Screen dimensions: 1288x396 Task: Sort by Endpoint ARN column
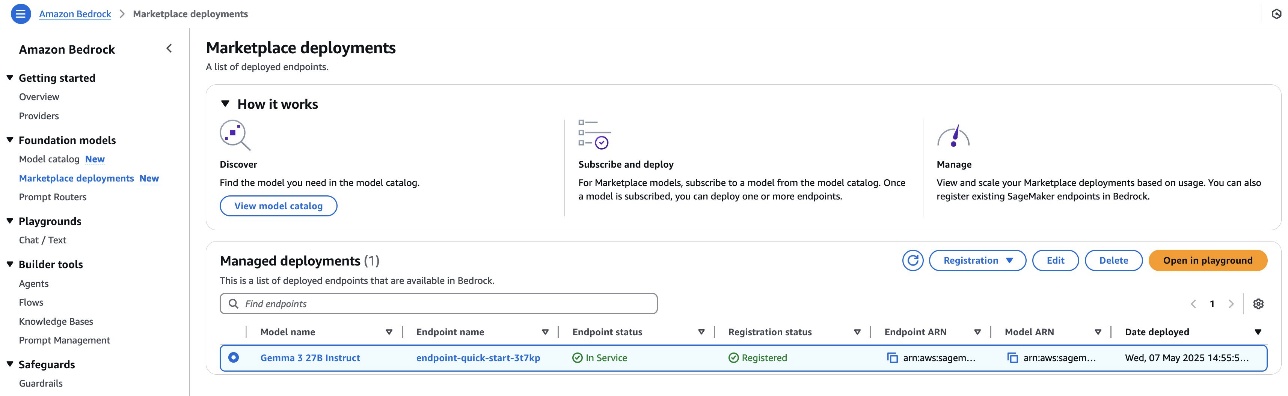[x=977, y=332]
